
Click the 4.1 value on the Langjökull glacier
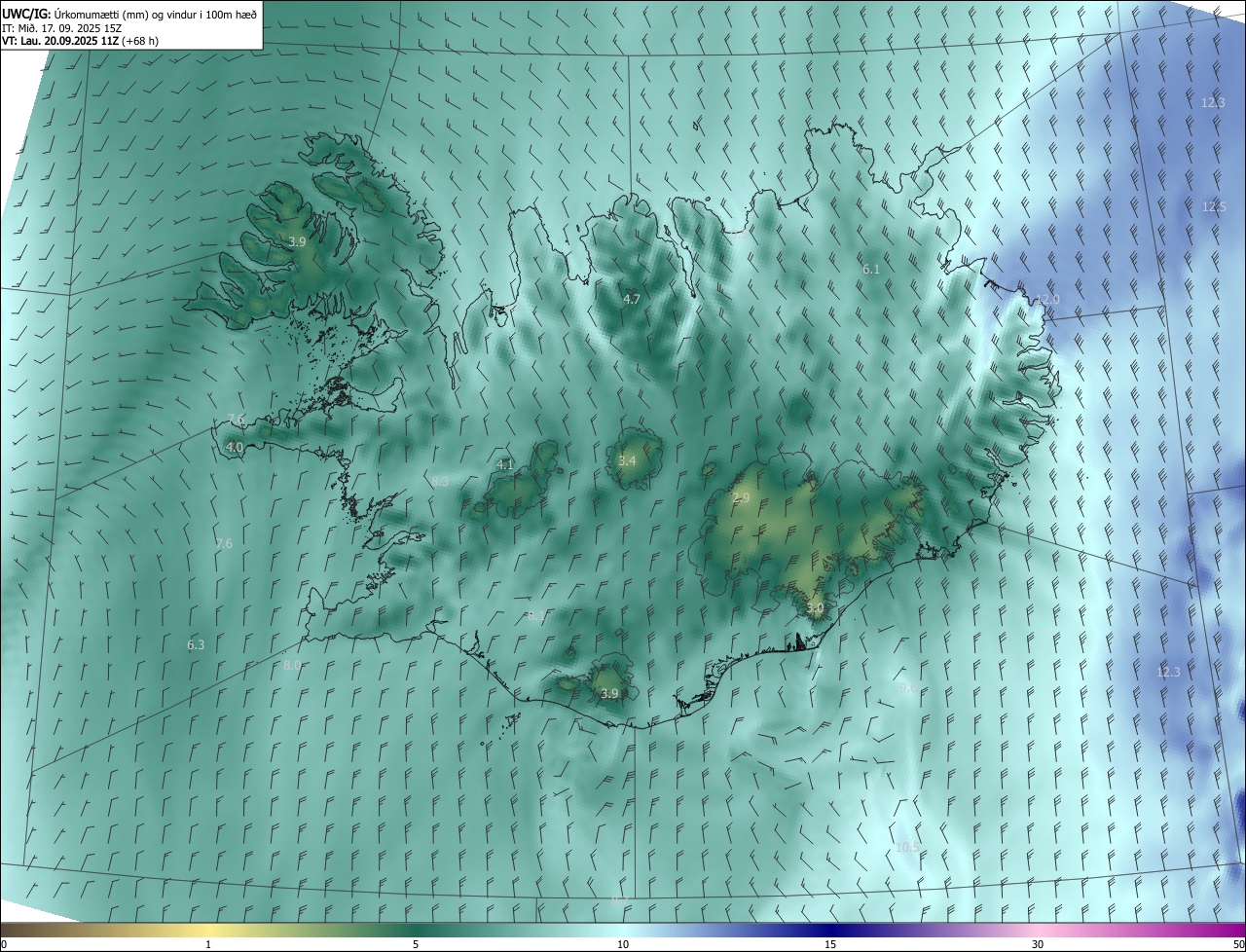[x=505, y=464]
